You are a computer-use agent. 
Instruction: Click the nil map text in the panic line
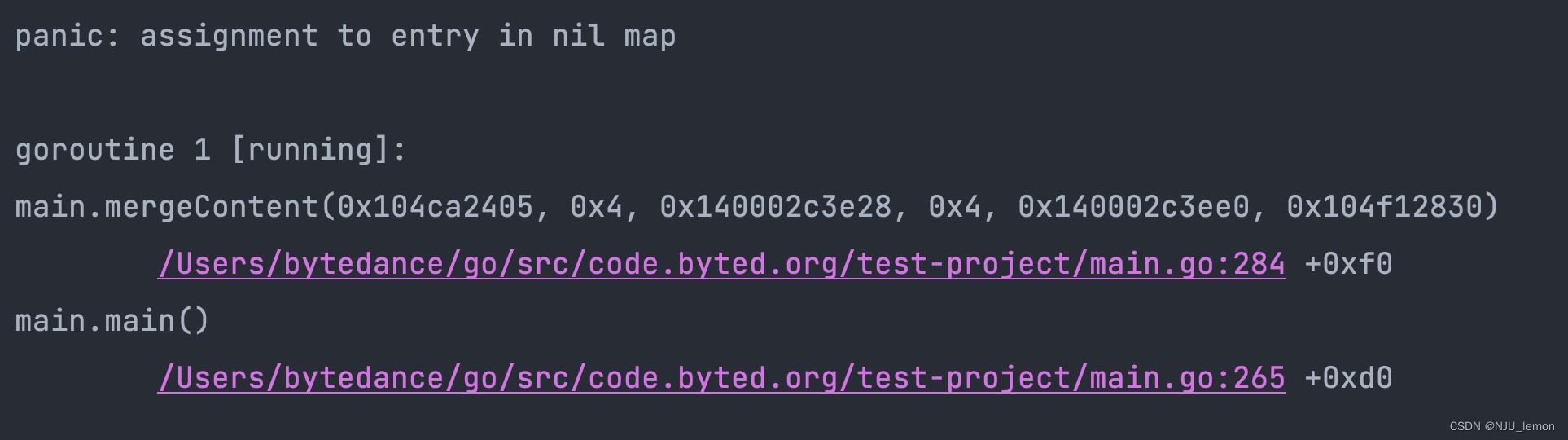(614, 36)
